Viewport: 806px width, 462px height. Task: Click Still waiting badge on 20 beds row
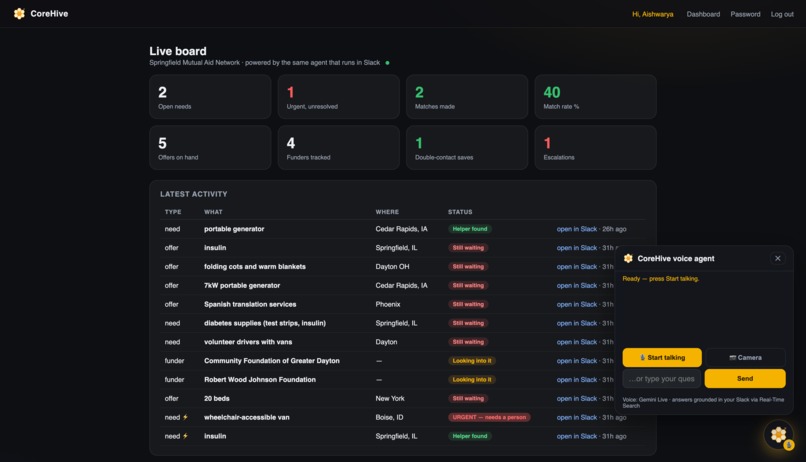468,399
